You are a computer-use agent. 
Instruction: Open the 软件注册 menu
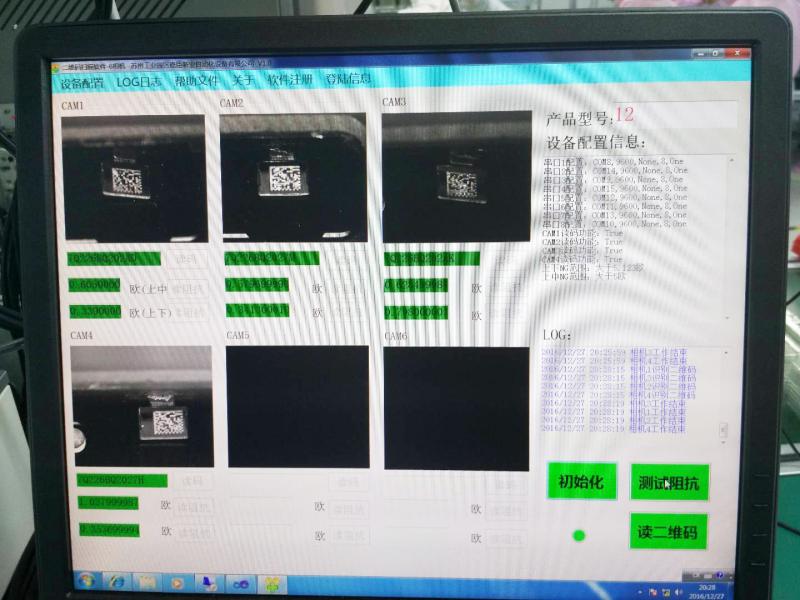click(290, 80)
